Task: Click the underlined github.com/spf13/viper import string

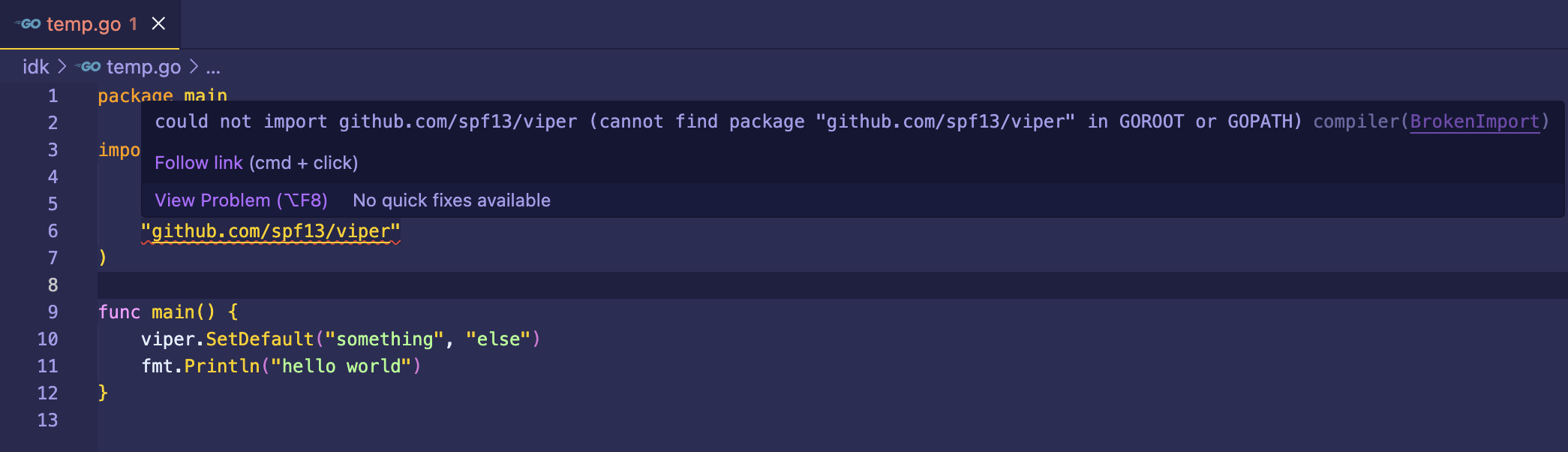Action: (271, 231)
